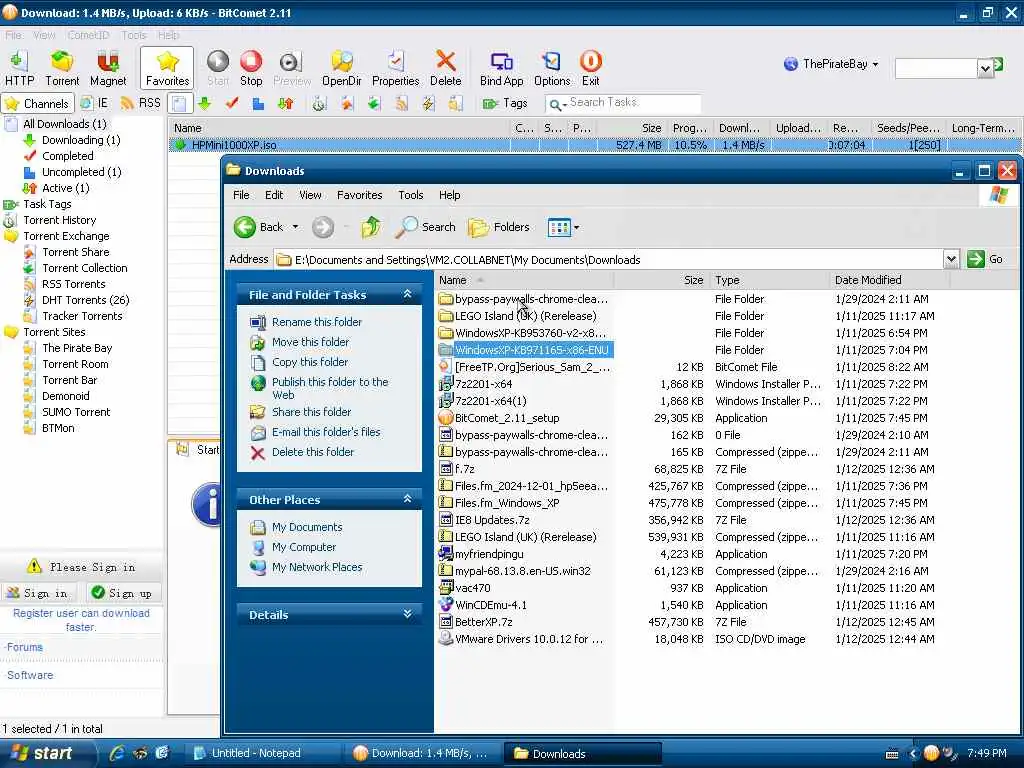Select the BitComet_2.11_setup file
This screenshot has width=1024, height=768.
tap(507, 419)
